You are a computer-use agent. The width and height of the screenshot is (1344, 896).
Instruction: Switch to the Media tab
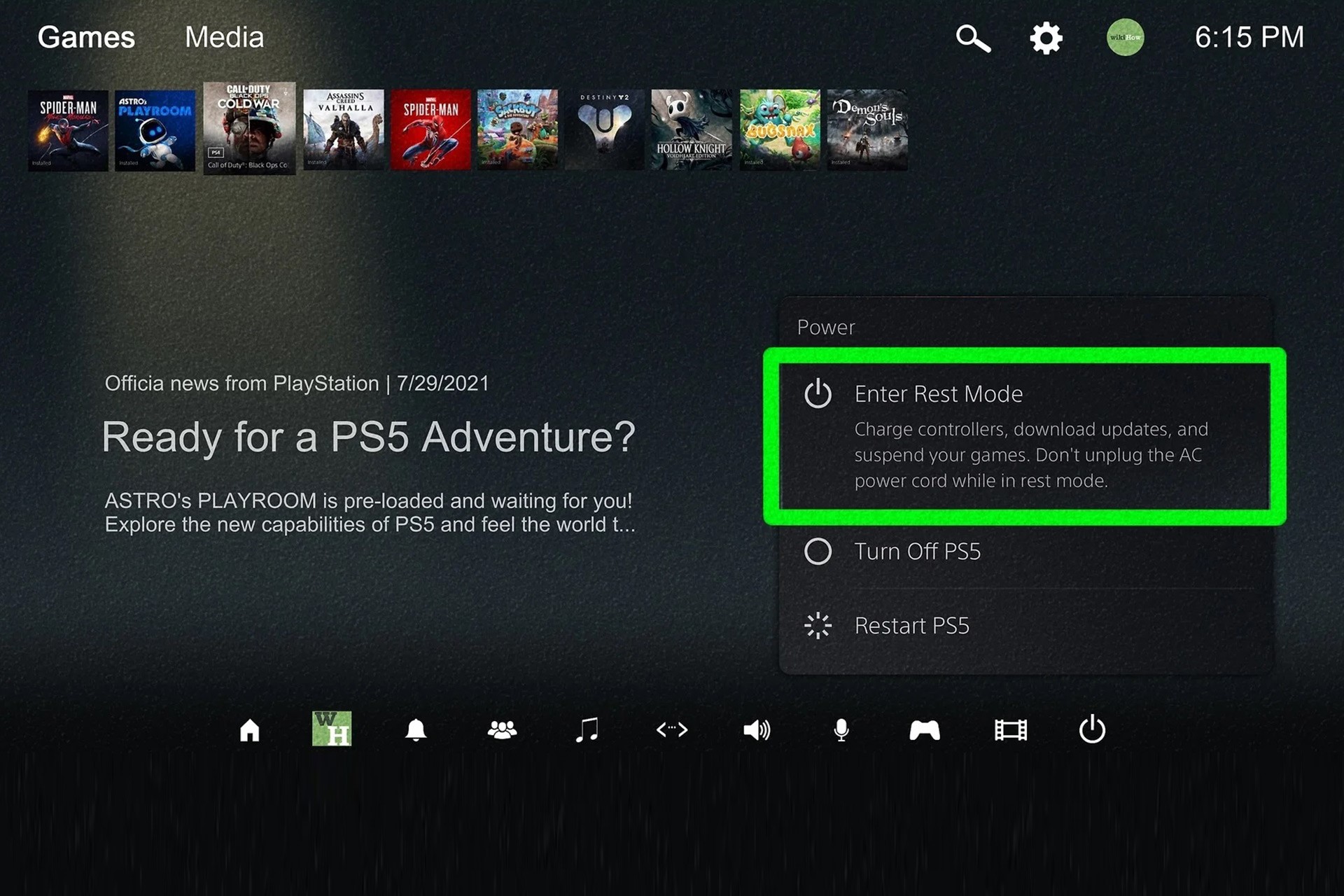click(x=224, y=37)
